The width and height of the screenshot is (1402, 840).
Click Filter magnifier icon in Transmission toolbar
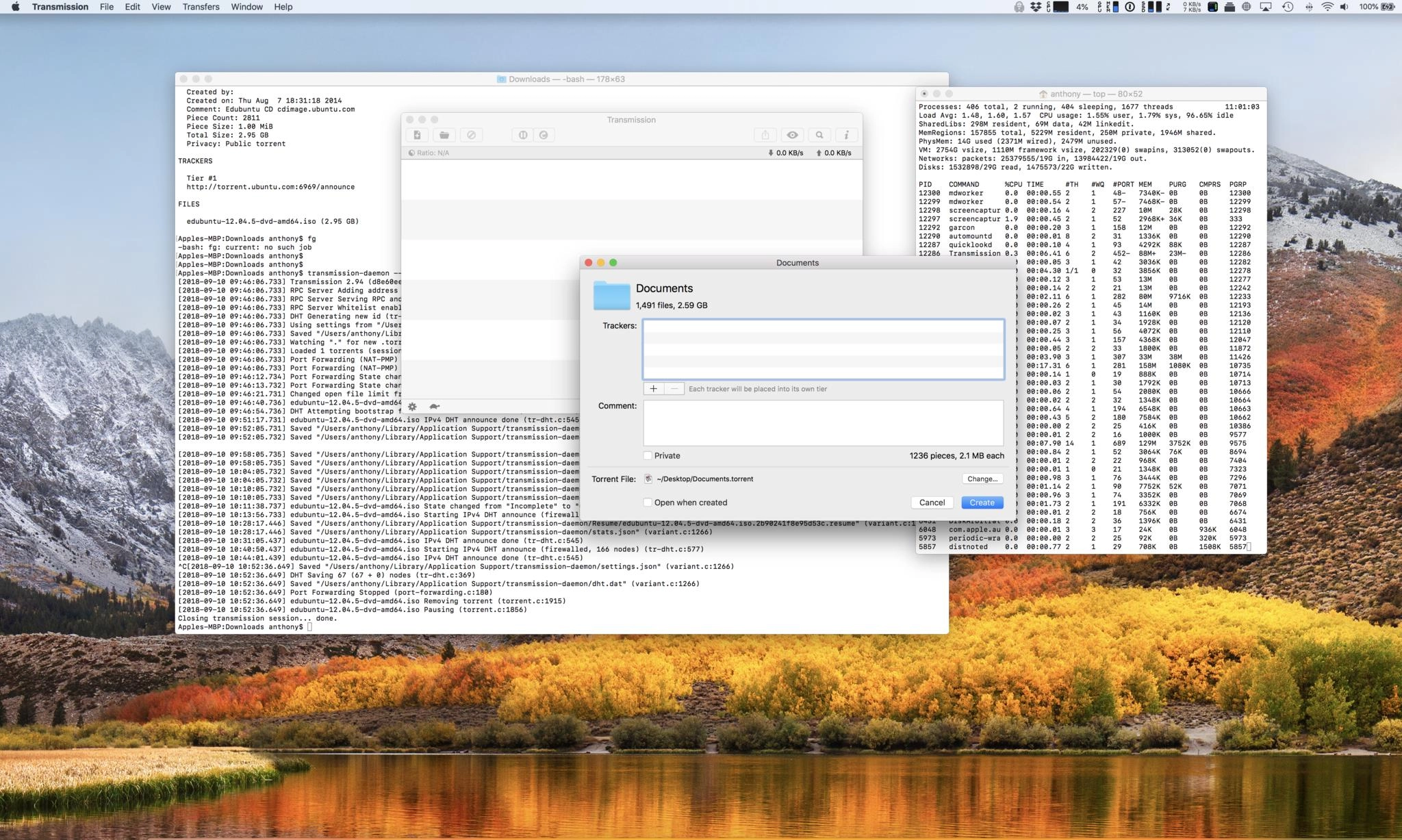[819, 135]
